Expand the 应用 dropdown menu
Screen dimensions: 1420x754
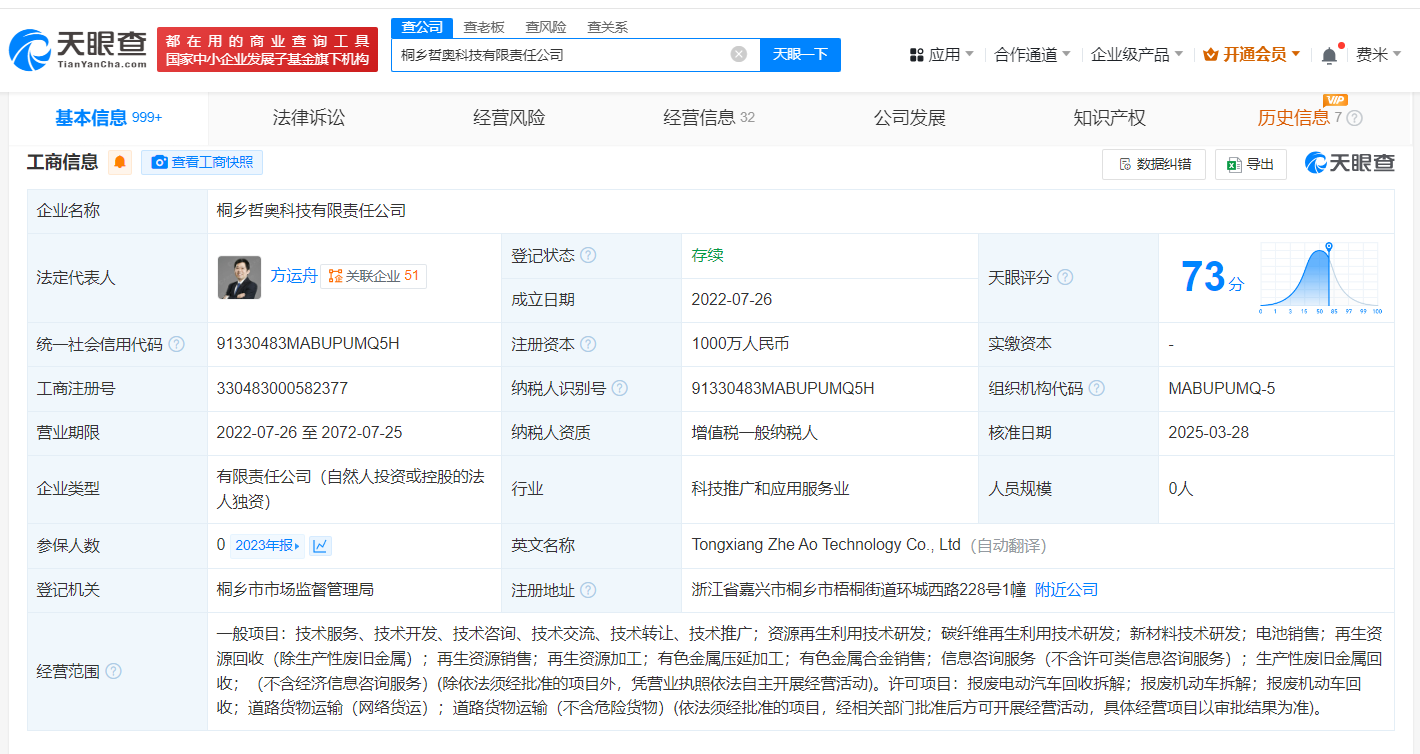click(941, 55)
